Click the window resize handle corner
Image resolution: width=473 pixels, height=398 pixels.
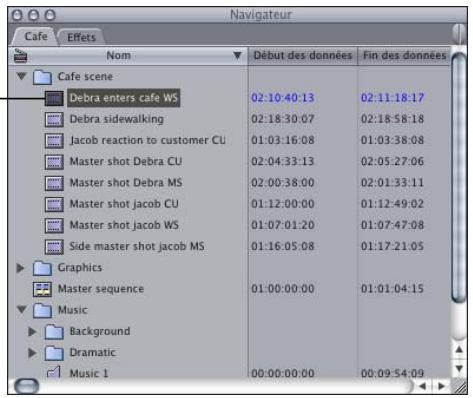pyautogui.click(x=461, y=387)
